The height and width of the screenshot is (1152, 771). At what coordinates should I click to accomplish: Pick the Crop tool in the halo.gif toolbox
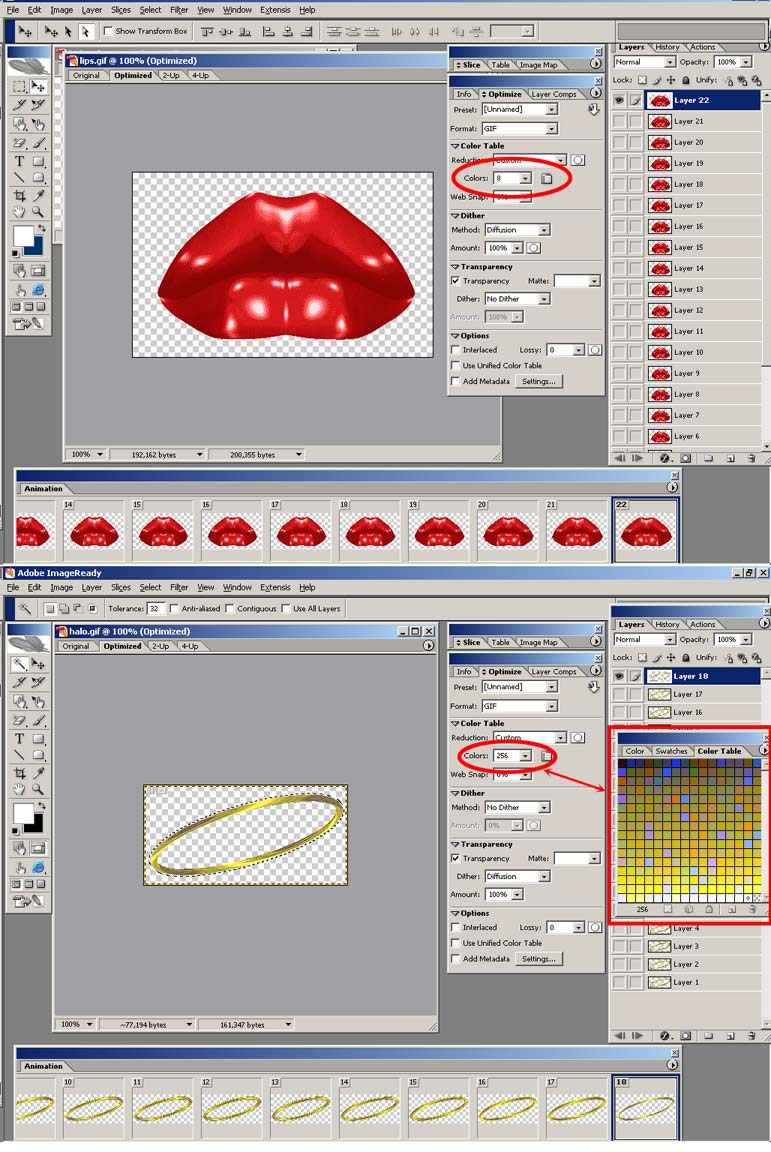tap(19, 773)
